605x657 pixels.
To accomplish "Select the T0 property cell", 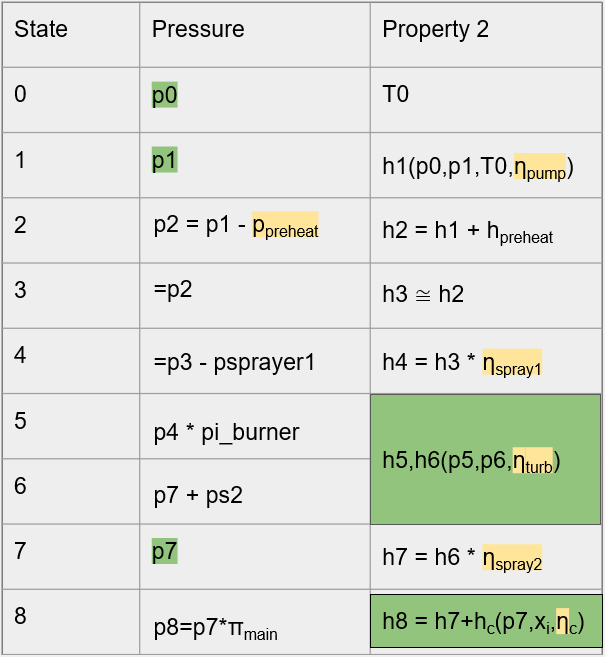I will (486, 100).
